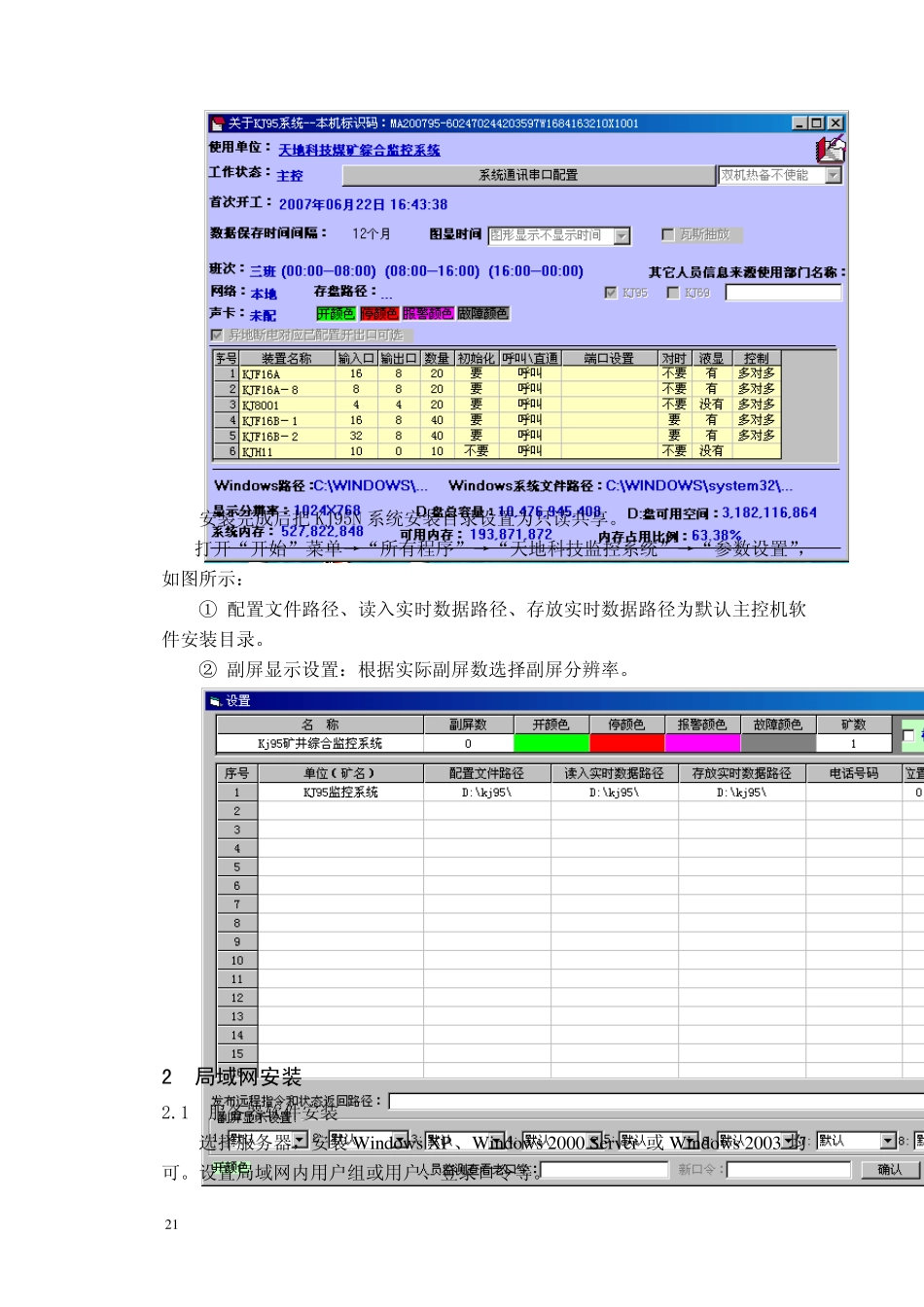Screen dimensions: 924x1307
Task: Select the KJF16B-2 device row
Action: click(x=496, y=436)
